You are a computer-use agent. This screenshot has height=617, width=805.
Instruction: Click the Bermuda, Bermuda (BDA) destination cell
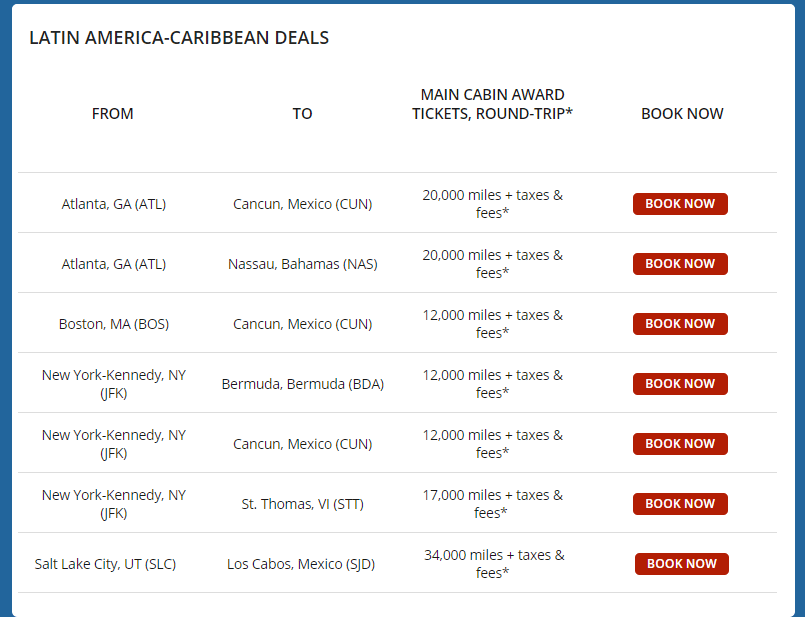(x=302, y=384)
